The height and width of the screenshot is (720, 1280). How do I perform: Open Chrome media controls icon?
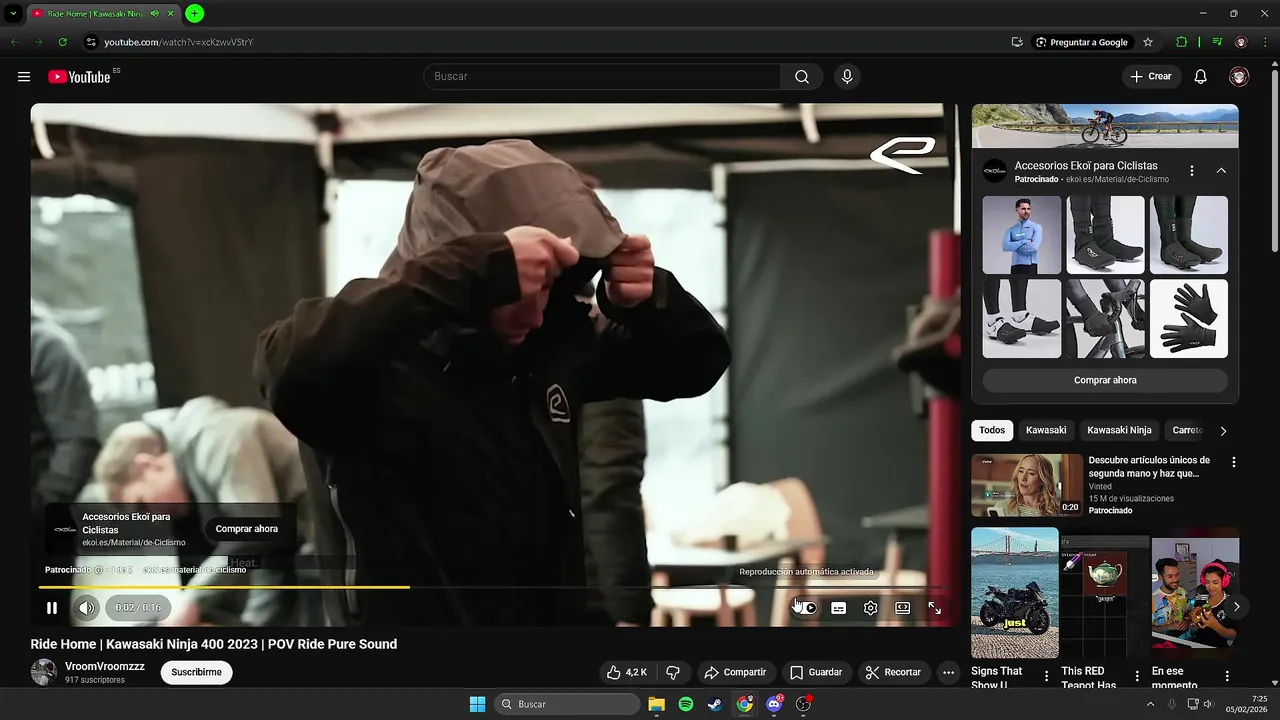click(1217, 42)
